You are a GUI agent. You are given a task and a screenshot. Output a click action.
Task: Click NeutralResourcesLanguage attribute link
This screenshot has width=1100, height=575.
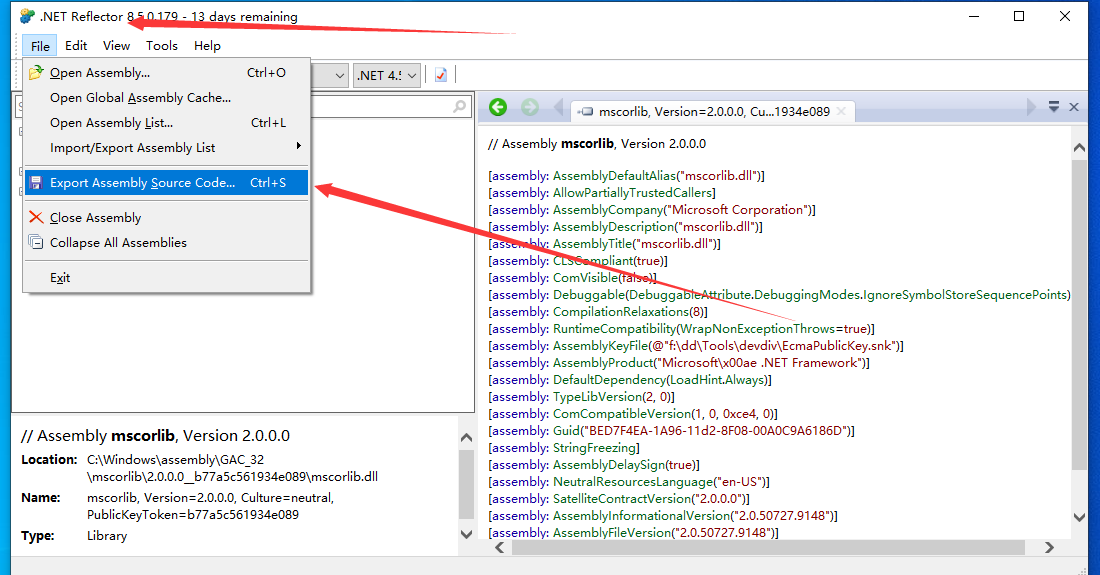[633, 482]
